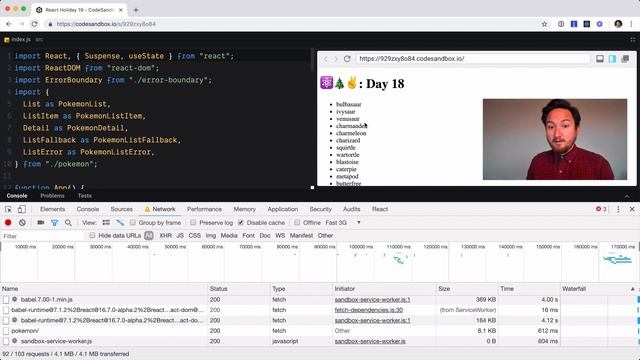Toggle the network filter funnel icon
The image size is (640, 360).
click(54, 222)
